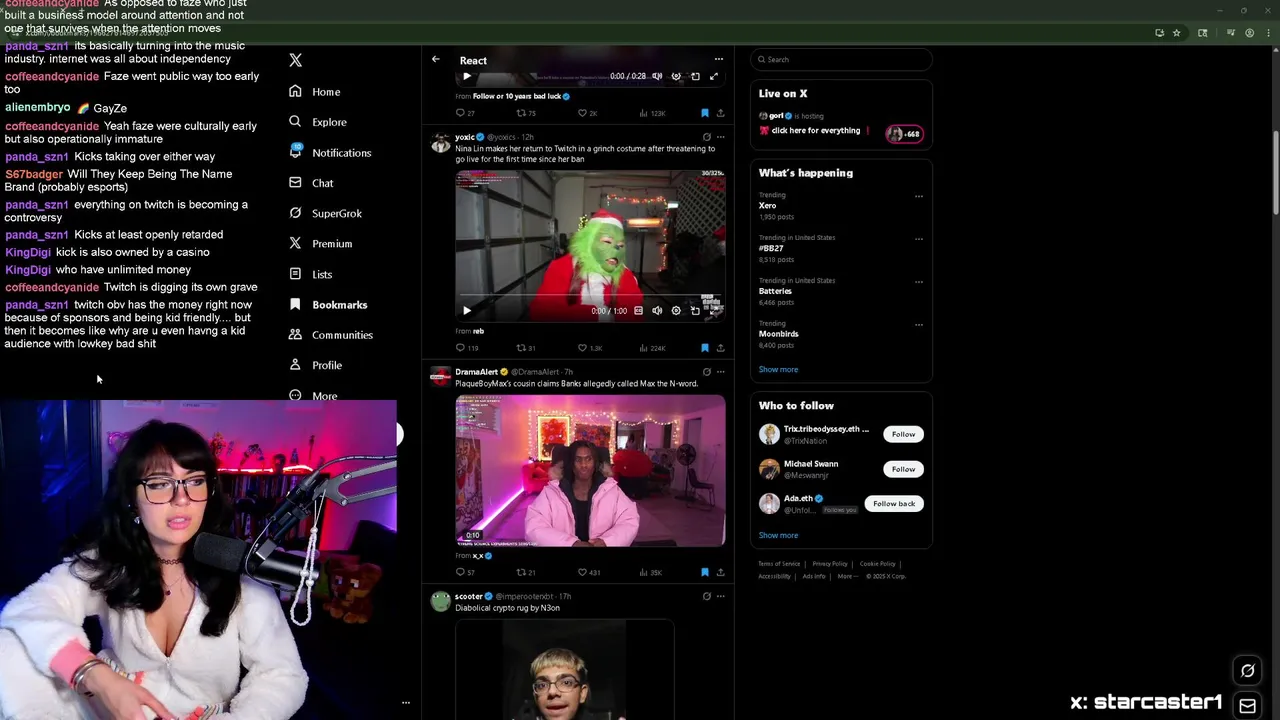The height and width of the screenshot is (720, 1280).
Task: Open Lists in the sidebar
Action: coord(310,274)
